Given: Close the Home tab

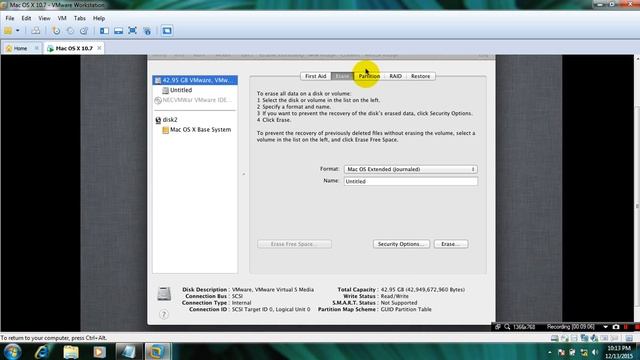Looking at the screenshot, I should [36, 48].
